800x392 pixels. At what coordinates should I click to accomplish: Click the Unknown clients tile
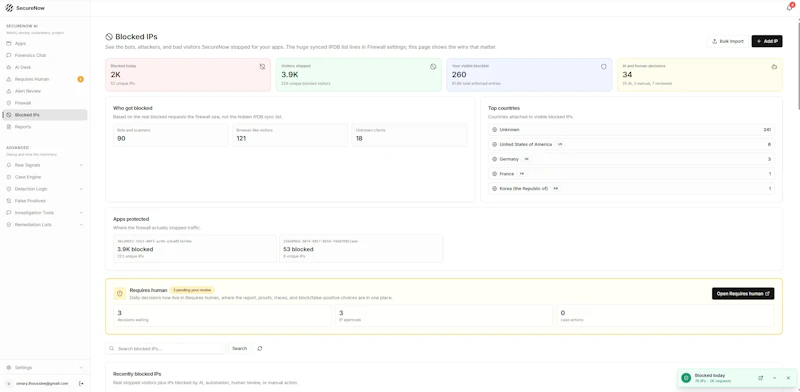pos(409,135)
